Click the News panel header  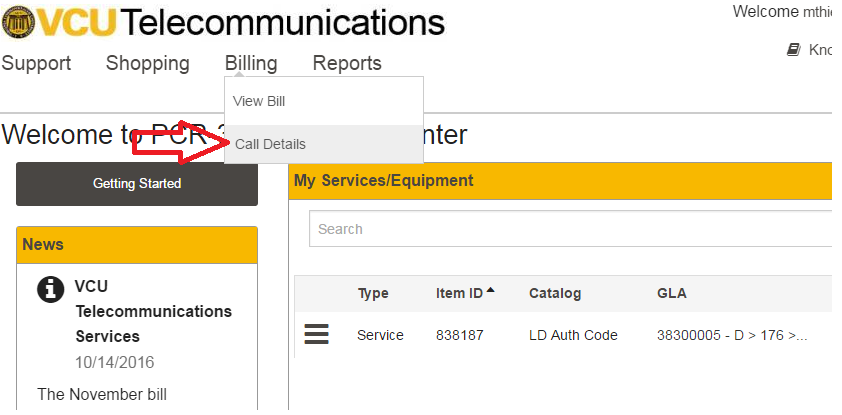[x=137, y=245]
